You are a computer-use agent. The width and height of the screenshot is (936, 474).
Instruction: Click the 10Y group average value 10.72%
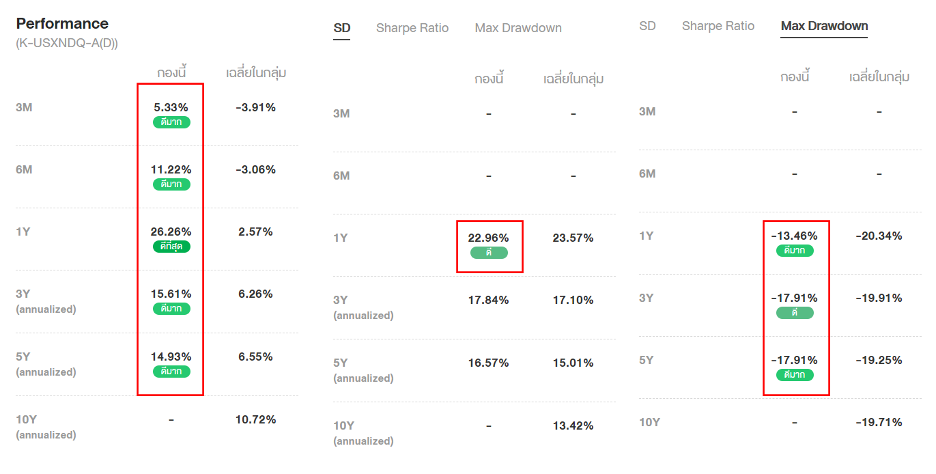(x=255, y=419)
